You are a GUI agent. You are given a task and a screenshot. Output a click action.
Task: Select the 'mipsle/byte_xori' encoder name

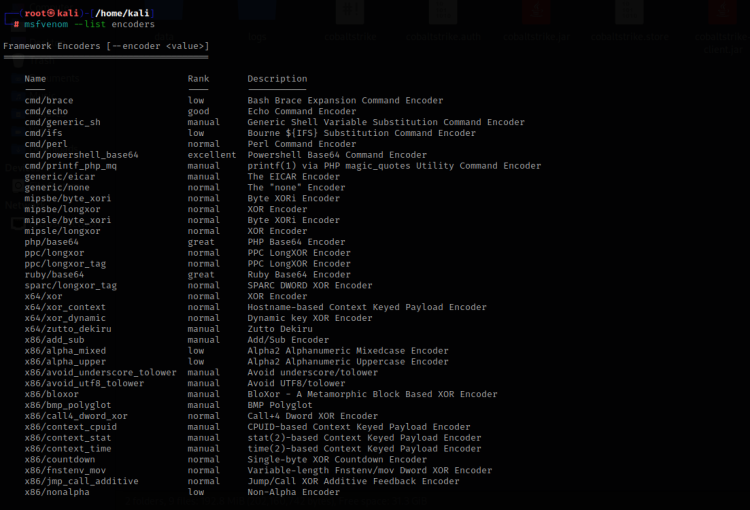tap(68, 220)
